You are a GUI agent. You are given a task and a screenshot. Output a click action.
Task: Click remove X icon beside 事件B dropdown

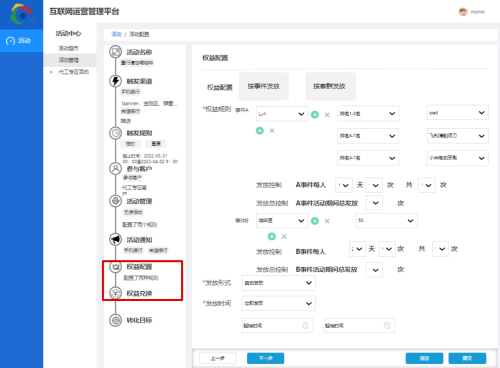(327, 221)
